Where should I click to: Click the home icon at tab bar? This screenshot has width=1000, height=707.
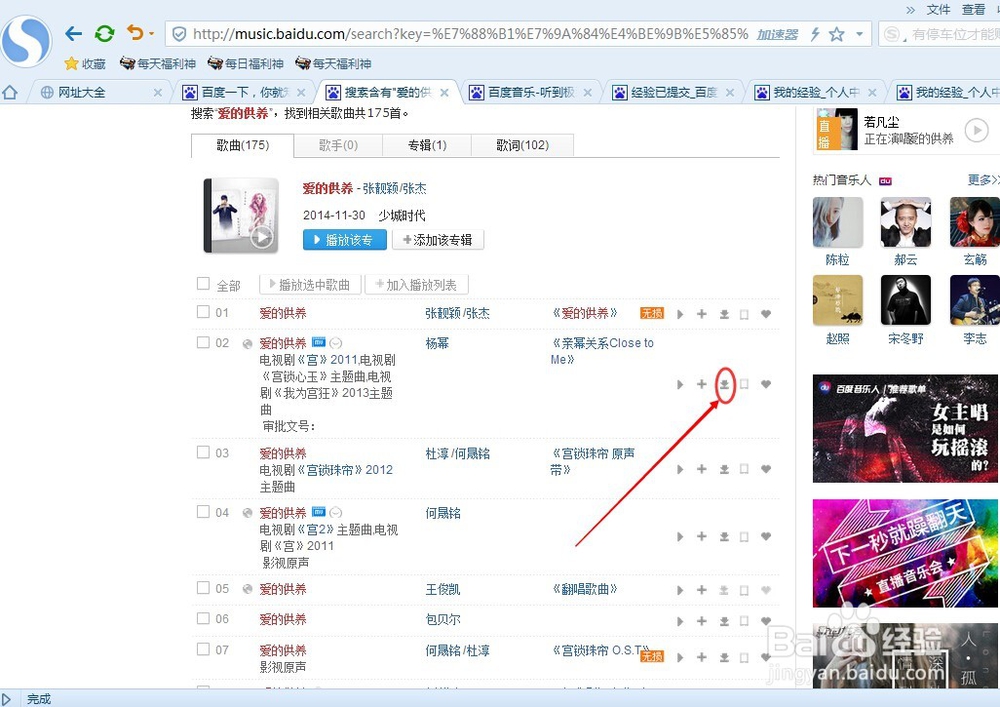point(10,92)
